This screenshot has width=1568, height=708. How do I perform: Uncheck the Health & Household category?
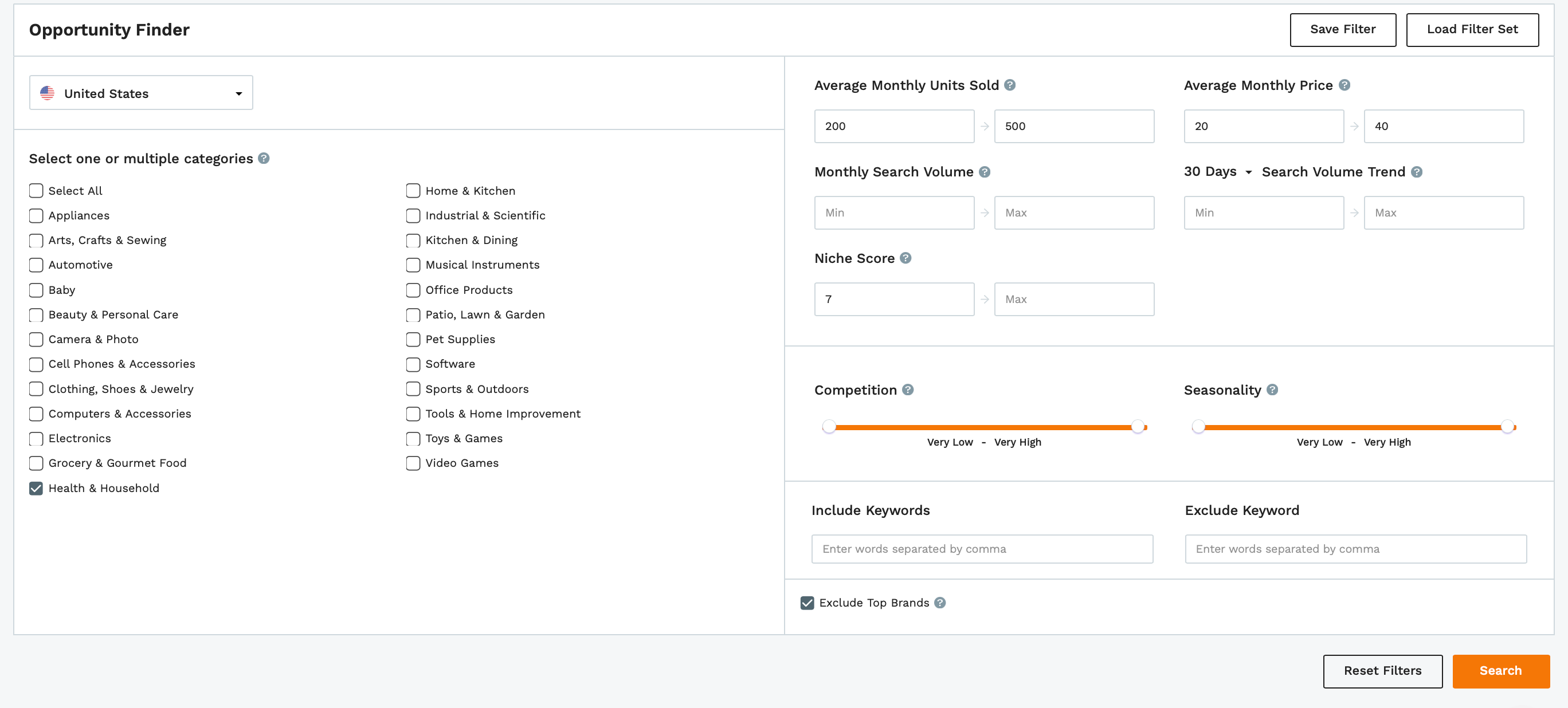tap(36, 489)
